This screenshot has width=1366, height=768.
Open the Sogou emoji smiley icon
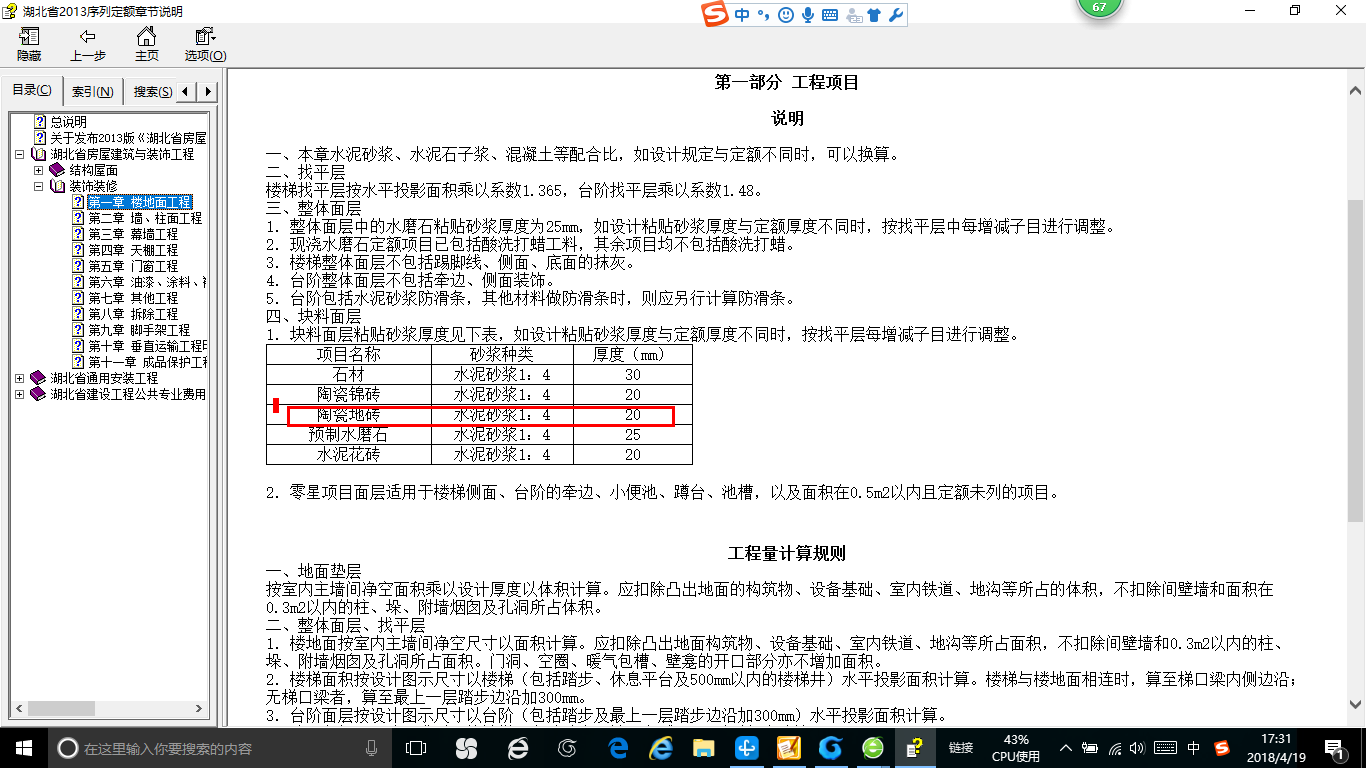click(x=785, y=15)
